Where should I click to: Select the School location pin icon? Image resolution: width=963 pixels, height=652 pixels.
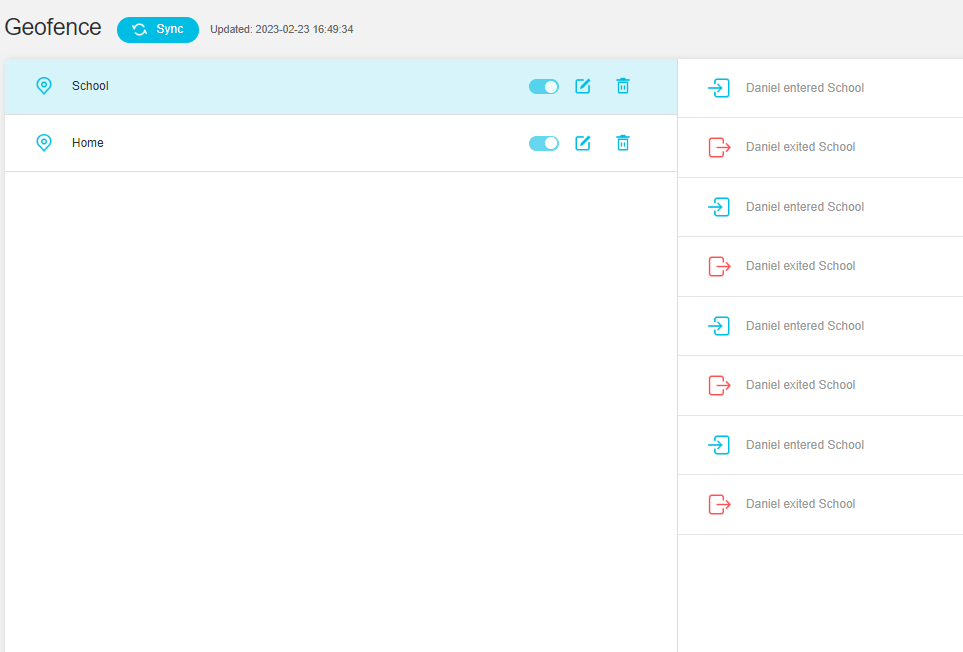[44, 85]
